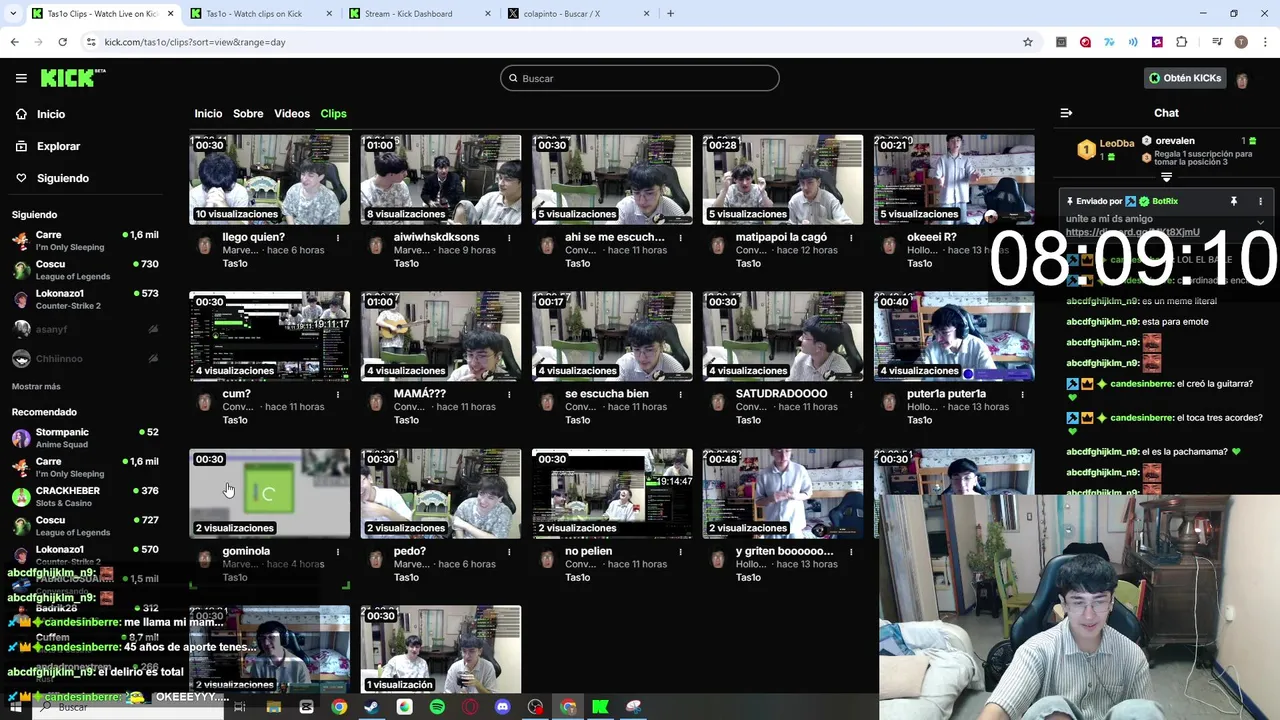This screenshot has height=720, width=1280.
Task: Click BotRix name in pinned message
Action: 1165,201
